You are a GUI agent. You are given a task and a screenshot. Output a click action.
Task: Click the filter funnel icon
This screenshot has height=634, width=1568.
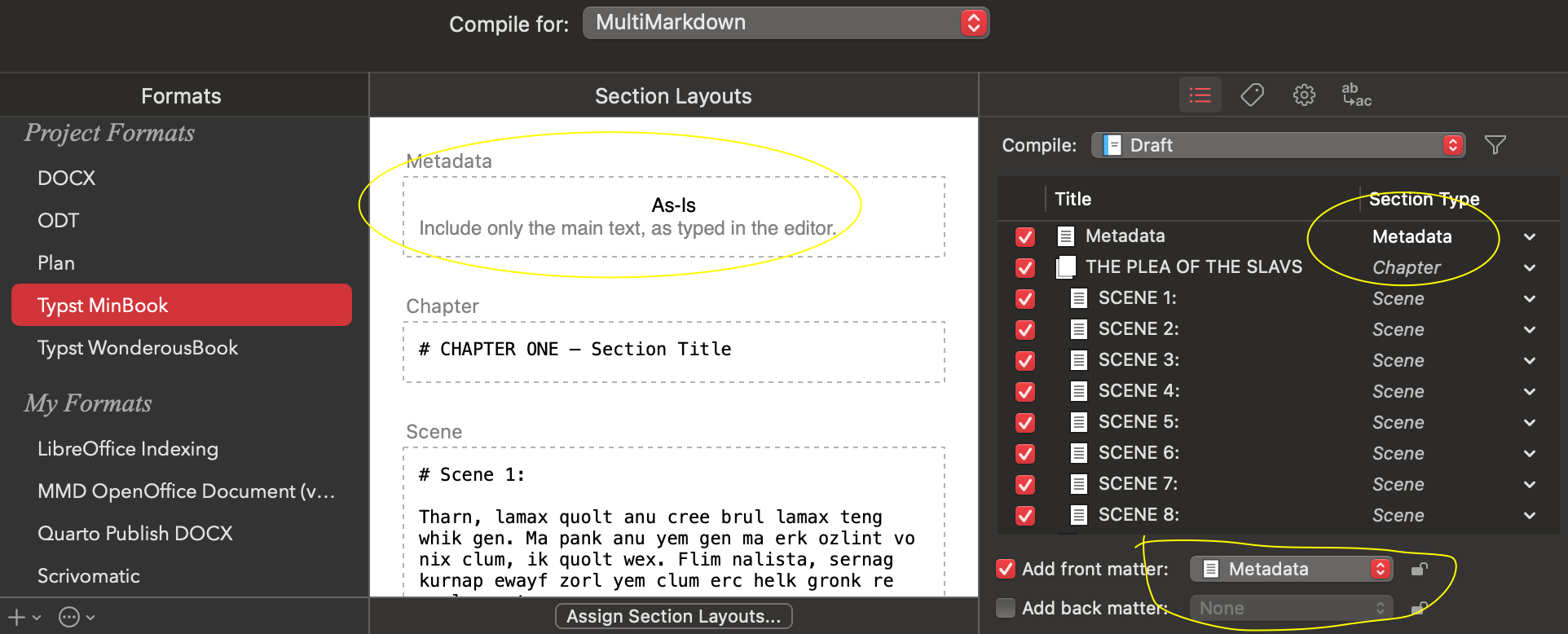pos(1495,145)
